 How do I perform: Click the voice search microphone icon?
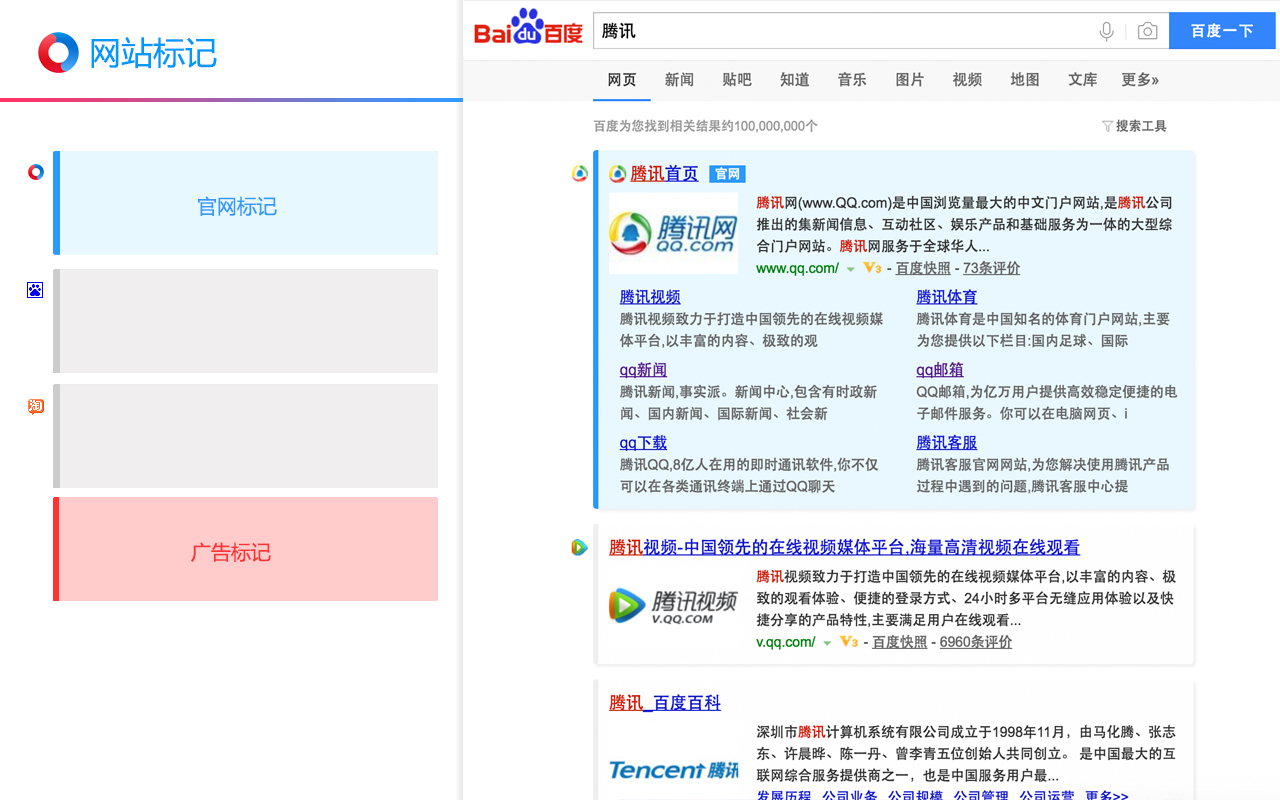click(x=1106, y=31)
